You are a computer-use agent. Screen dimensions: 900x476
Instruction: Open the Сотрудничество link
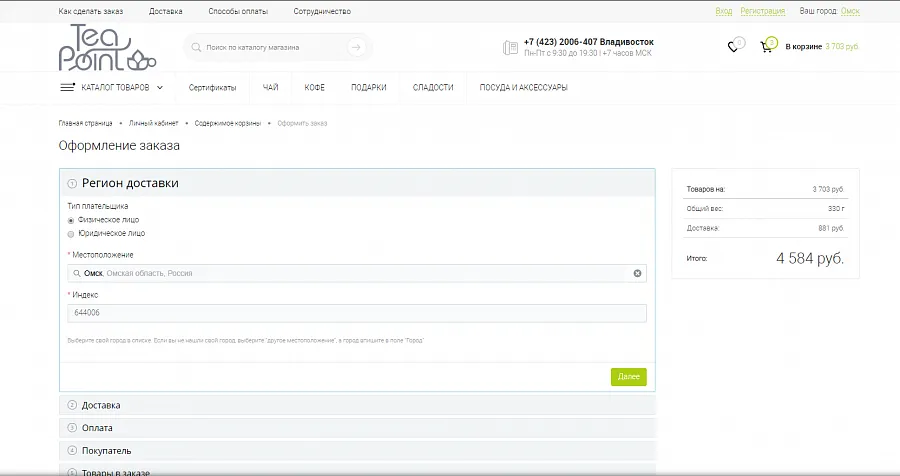[322, 11]
